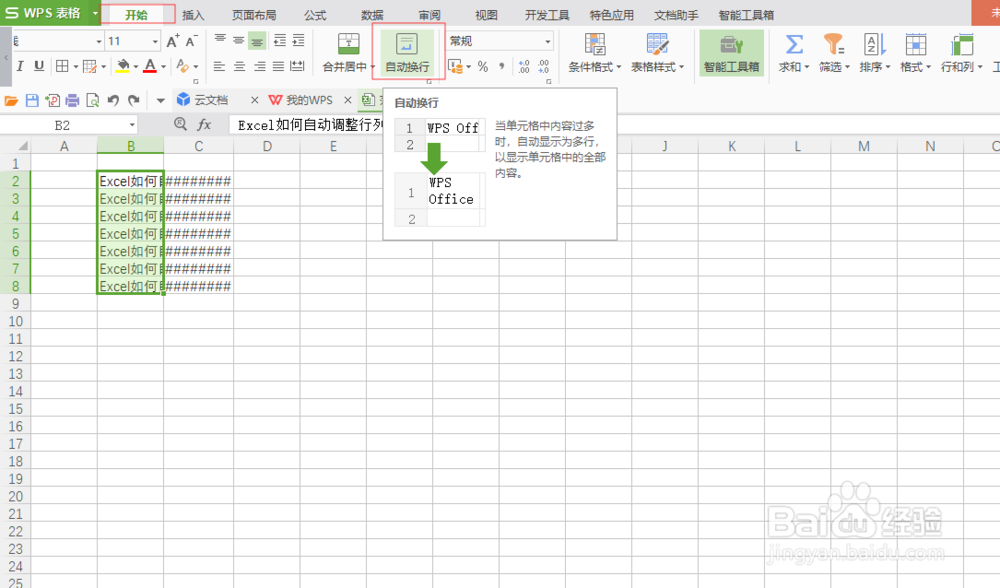1000x588 pixels.
Task: Toggle bottom vertical alignment
Action: click(257, 41)
